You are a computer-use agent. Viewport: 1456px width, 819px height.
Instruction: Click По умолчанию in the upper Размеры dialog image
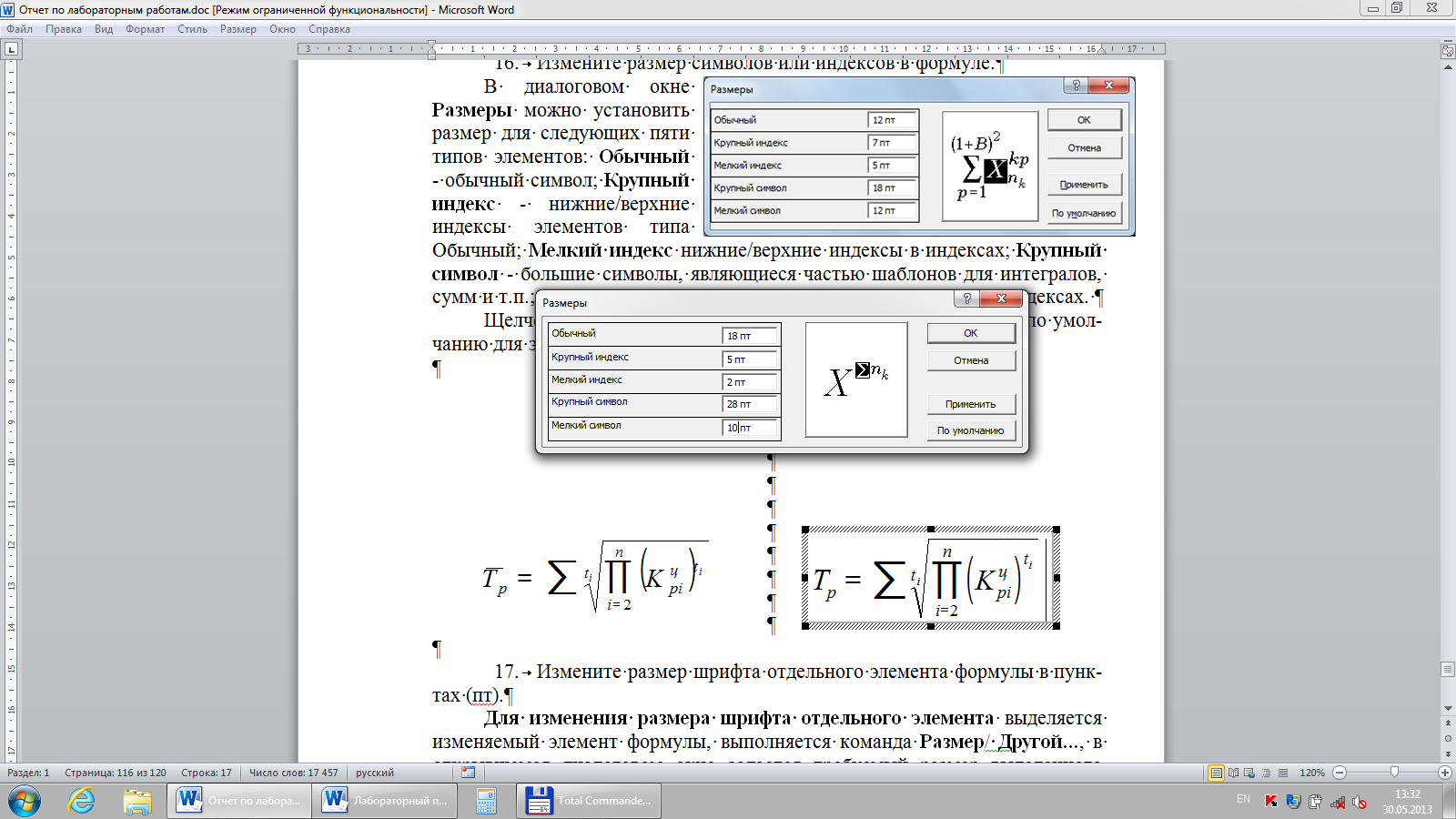(1084, 213)
